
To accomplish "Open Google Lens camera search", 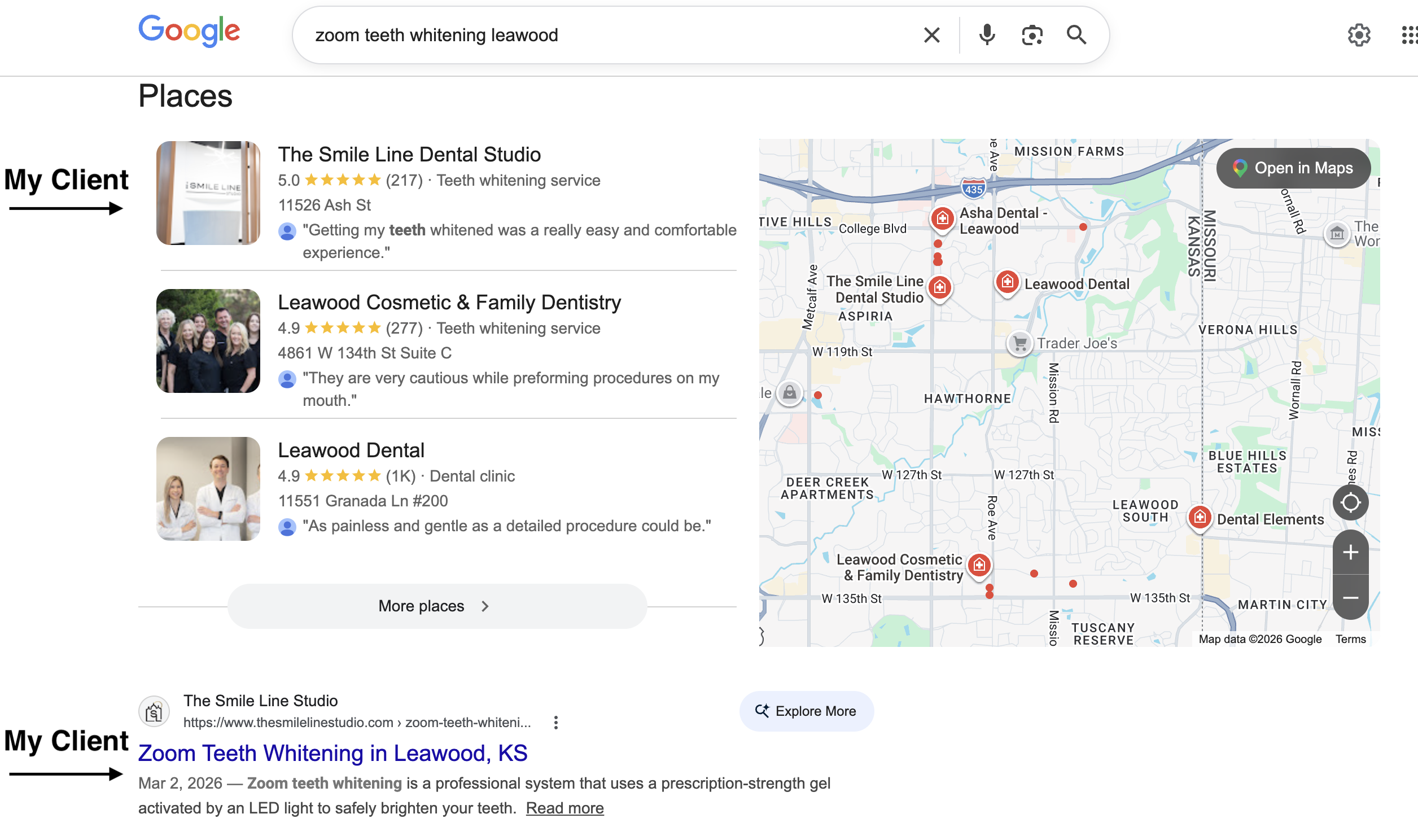I will coord(1031,34).
